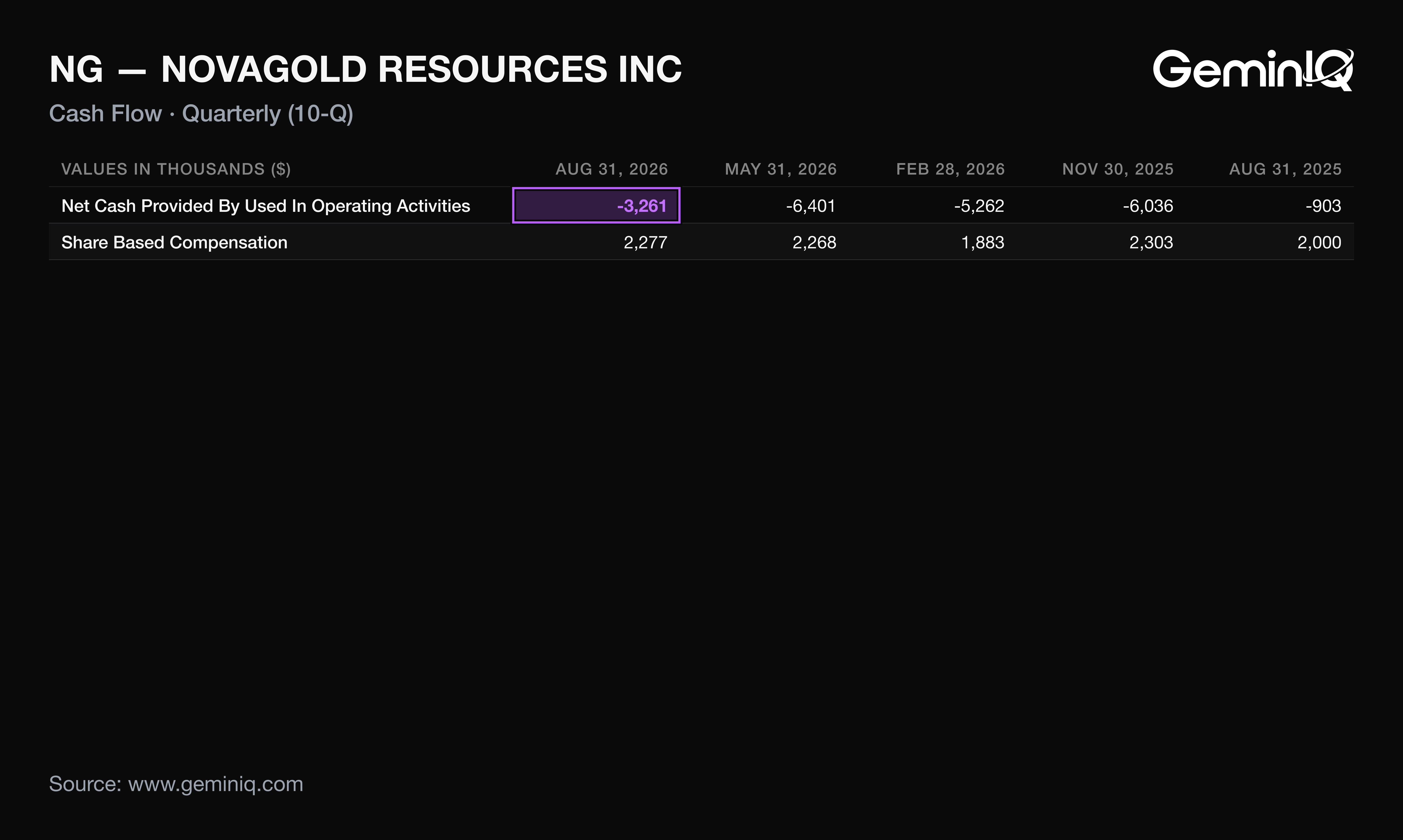Click the AUG 31, 2026 column header

pyautogui.click(x=611, y=169)
